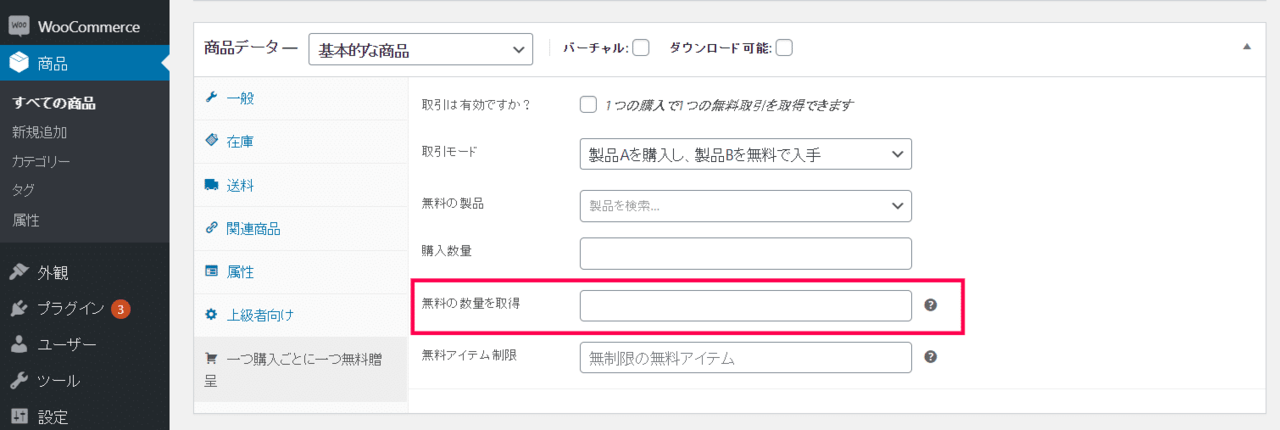Click the 設定 sliders icon
This screenshot has width=1280, height=430.
(x=19, y=417)
